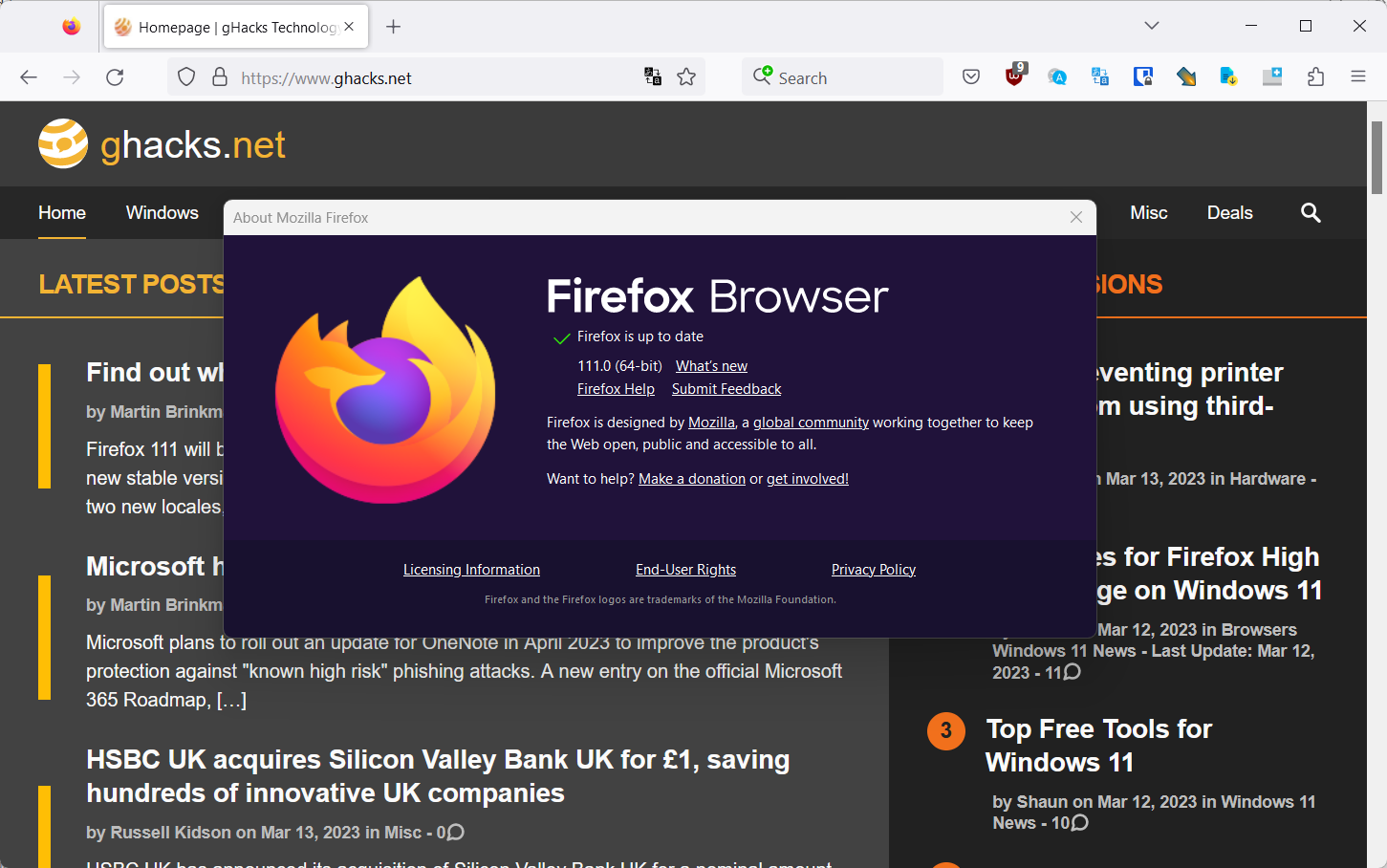
Task: Open the pencil and ruler extension icon
Action: pos(1186,77)
